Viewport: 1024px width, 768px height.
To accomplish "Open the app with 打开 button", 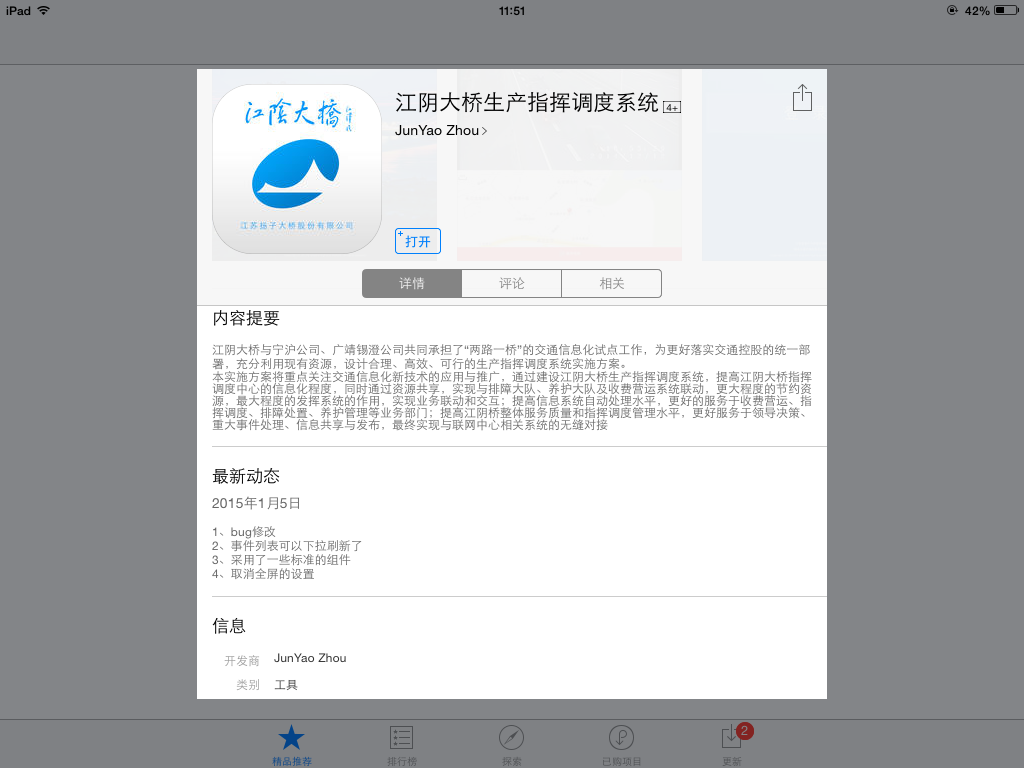I will point(418,241).
